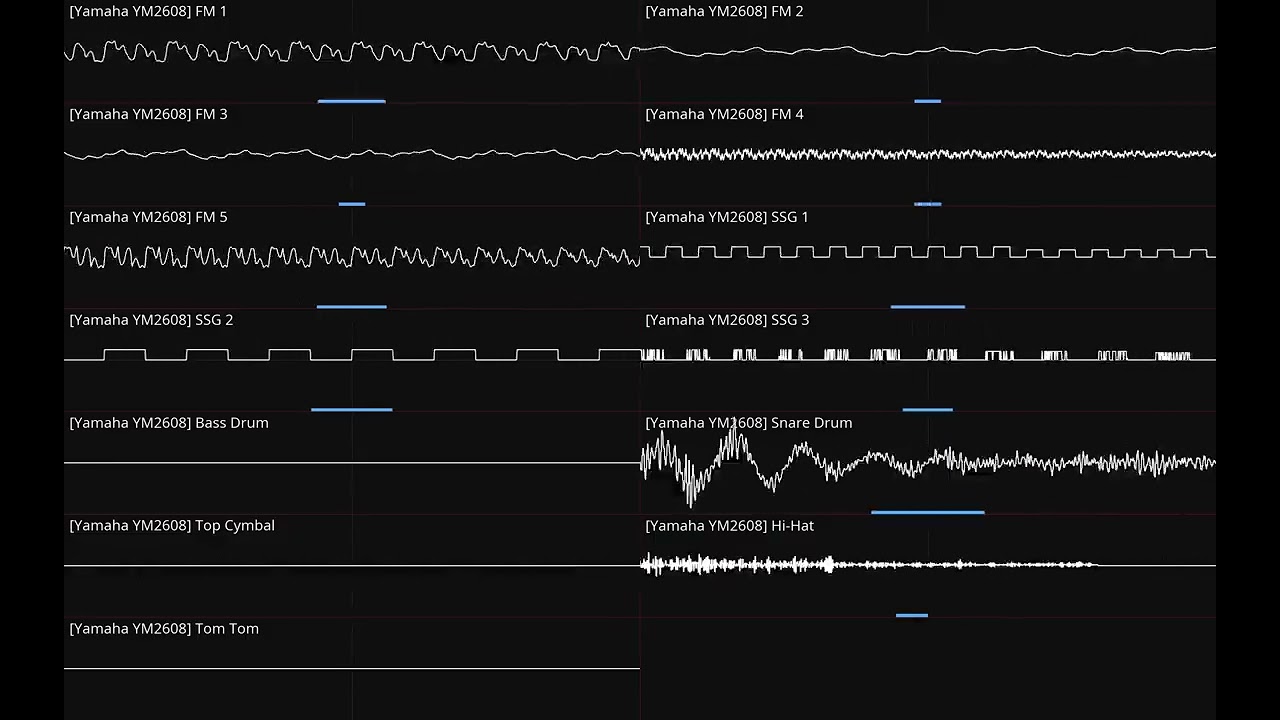Click the "[Yamaha YM2608] FM 5" channel label
The width and height of the screenshot is (1280, 720).
coord(148,217)
